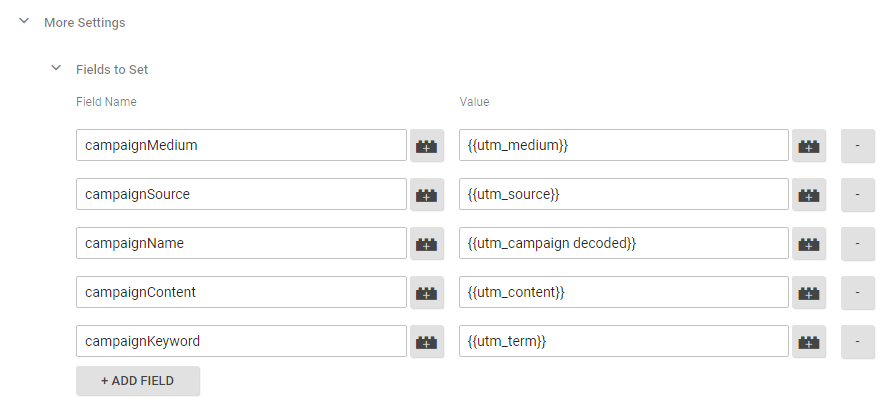This screenshot has width=889, height=409.
Task: Delete the campaignName row using minus button
Action: (858, 243)
